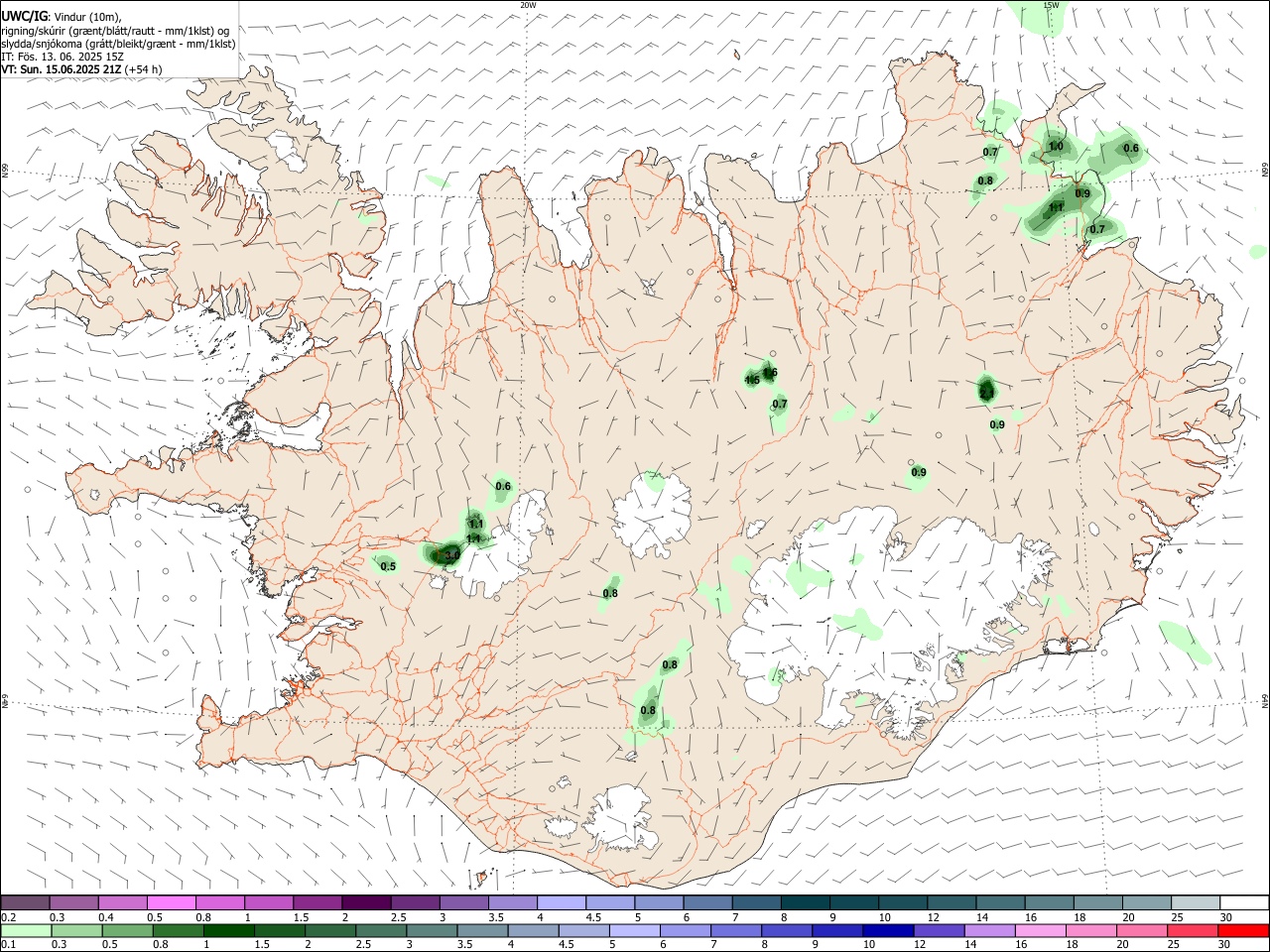
Task: Click the '0.4' legend scale label
Action: (106, 917)
